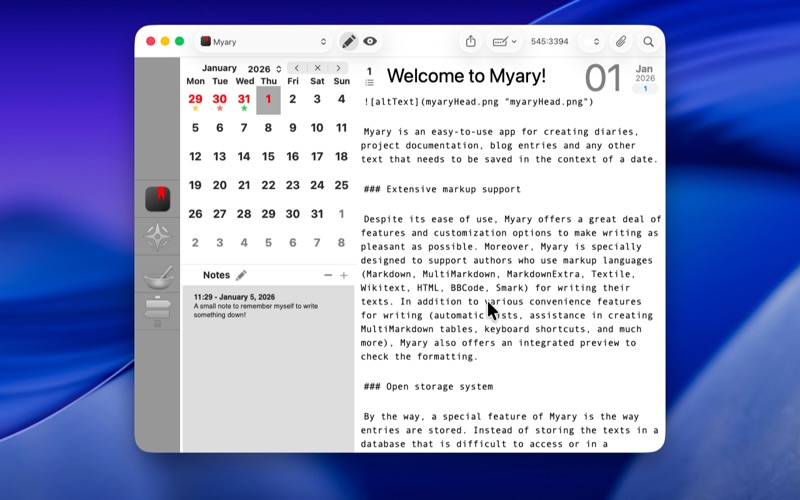Select calendar day 5 in the Mon column

click(x=195, y=128)
